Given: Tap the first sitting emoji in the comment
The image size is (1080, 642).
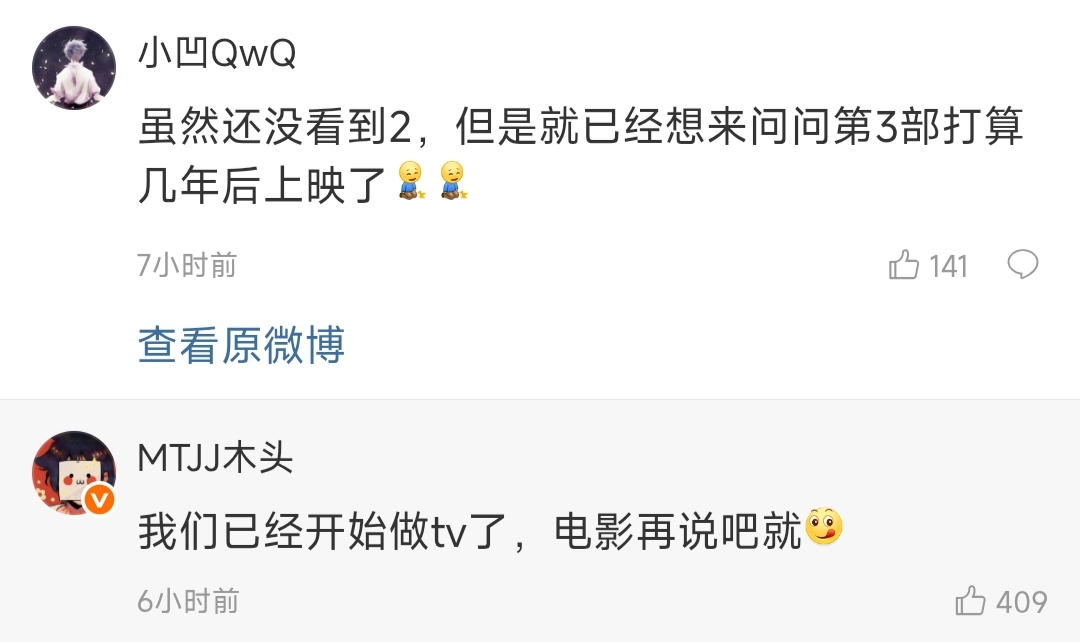Looking at the screenshot, I should click(x=411, y=180).
